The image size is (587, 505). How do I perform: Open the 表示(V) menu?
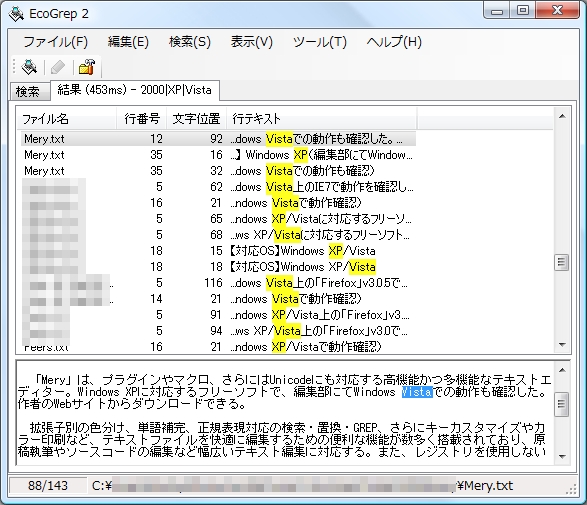(x=252, y=42)
